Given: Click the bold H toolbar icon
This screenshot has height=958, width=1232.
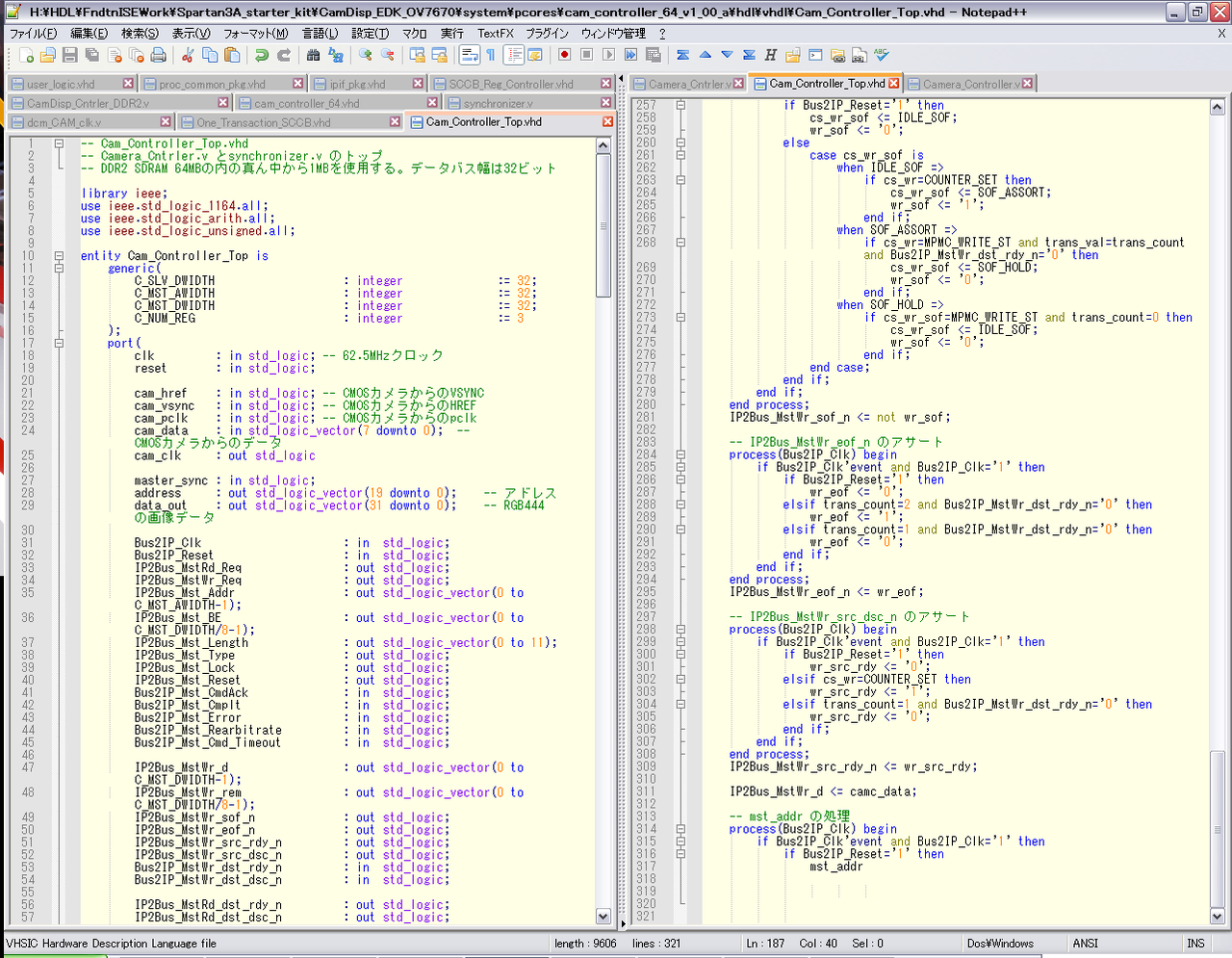Looking at the screenshot, I should point(770,55).
